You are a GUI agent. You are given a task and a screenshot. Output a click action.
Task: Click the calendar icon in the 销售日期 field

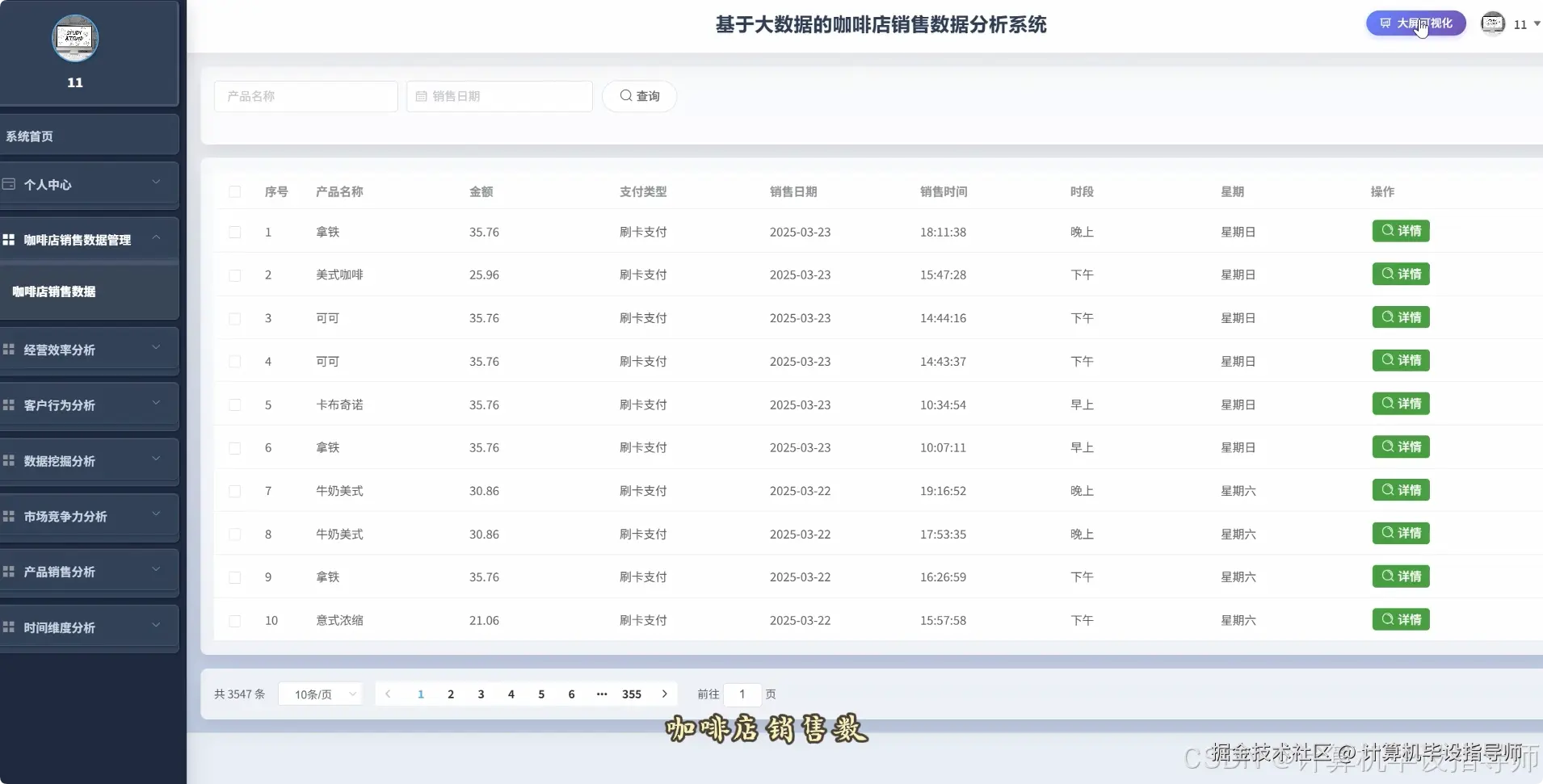423,96
